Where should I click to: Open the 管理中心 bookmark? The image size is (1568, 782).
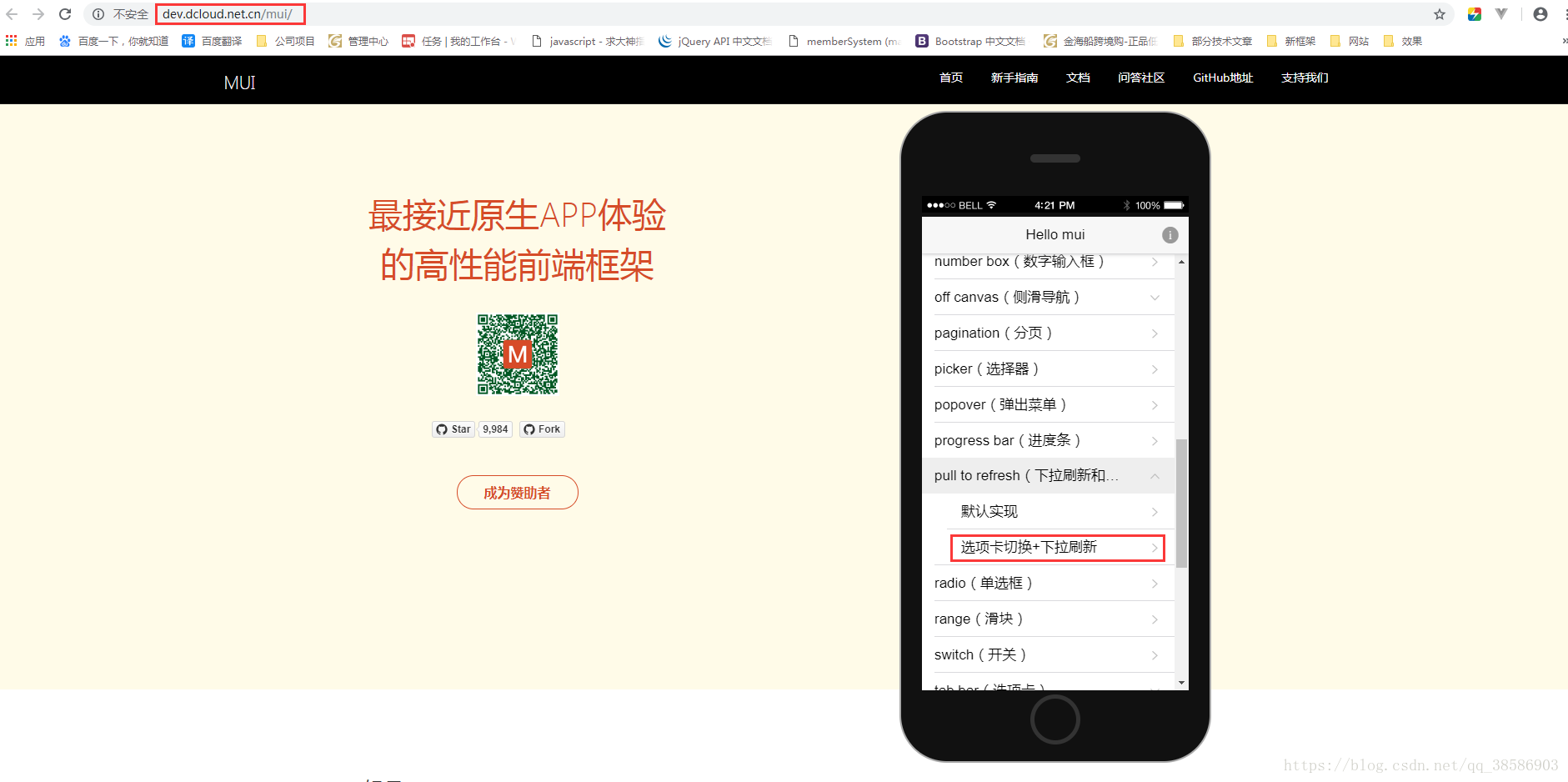(358, 41)
